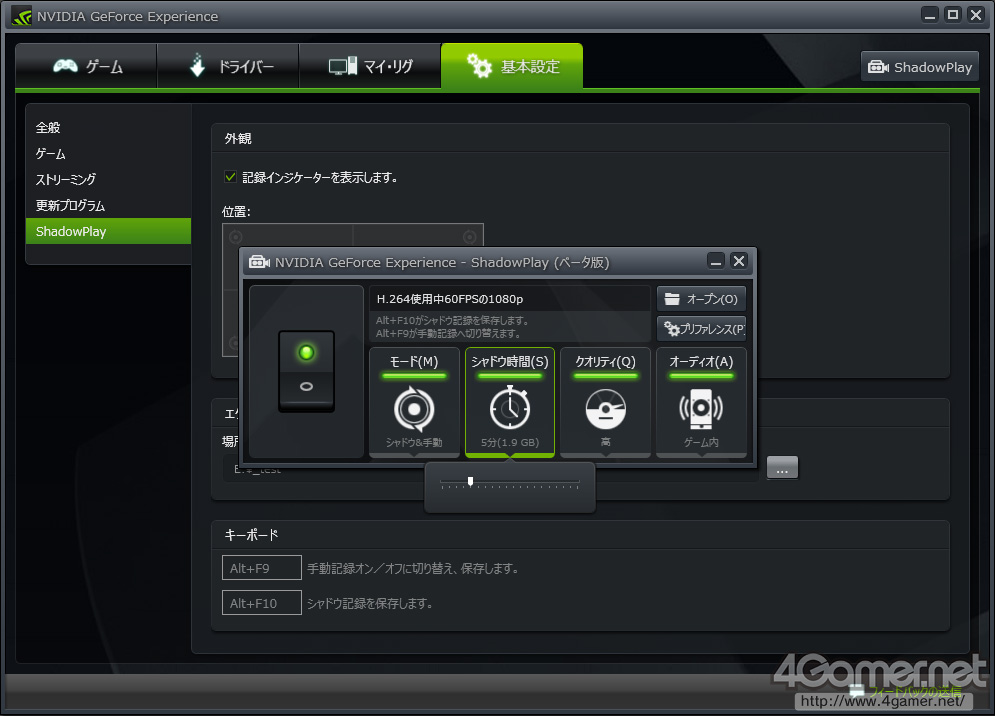Click the browse ... button for save location
Screen dimensions: 995x716
tap(782, 468)
